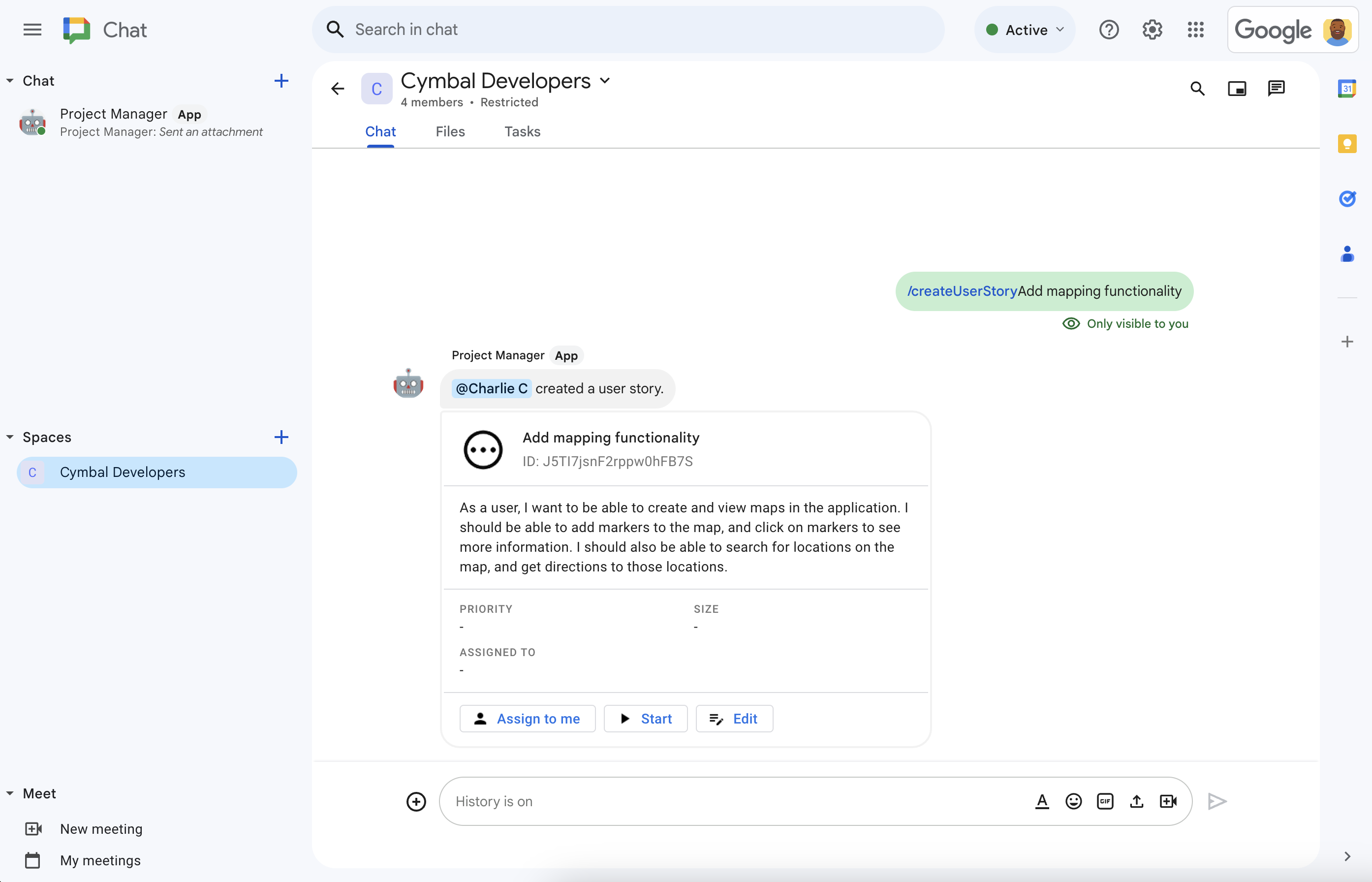Click the back arrow to return to chat list
Viewport: 1372px width, 882px height.
(338, 89)
